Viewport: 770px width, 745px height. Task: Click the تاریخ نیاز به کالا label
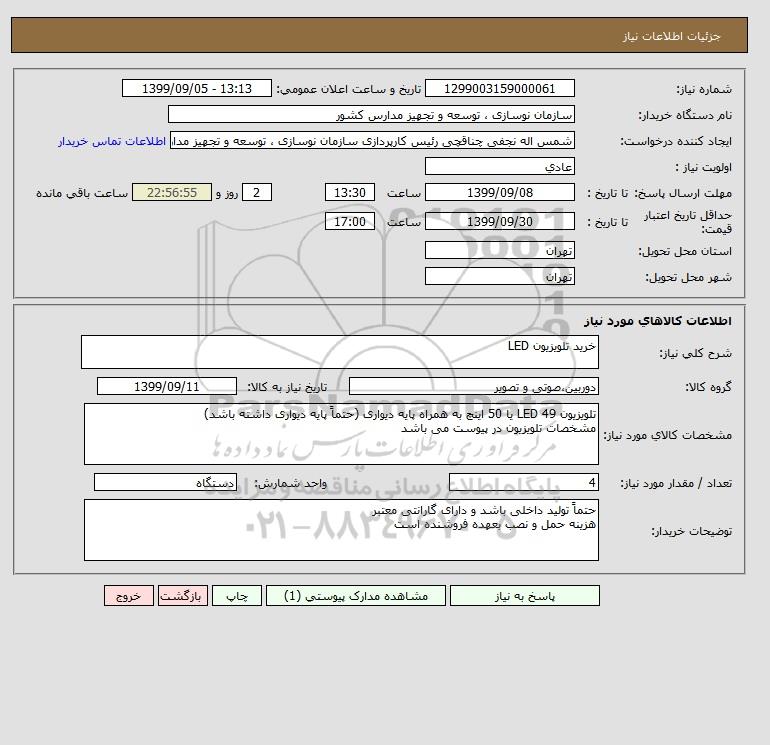[x=287, y=387]
